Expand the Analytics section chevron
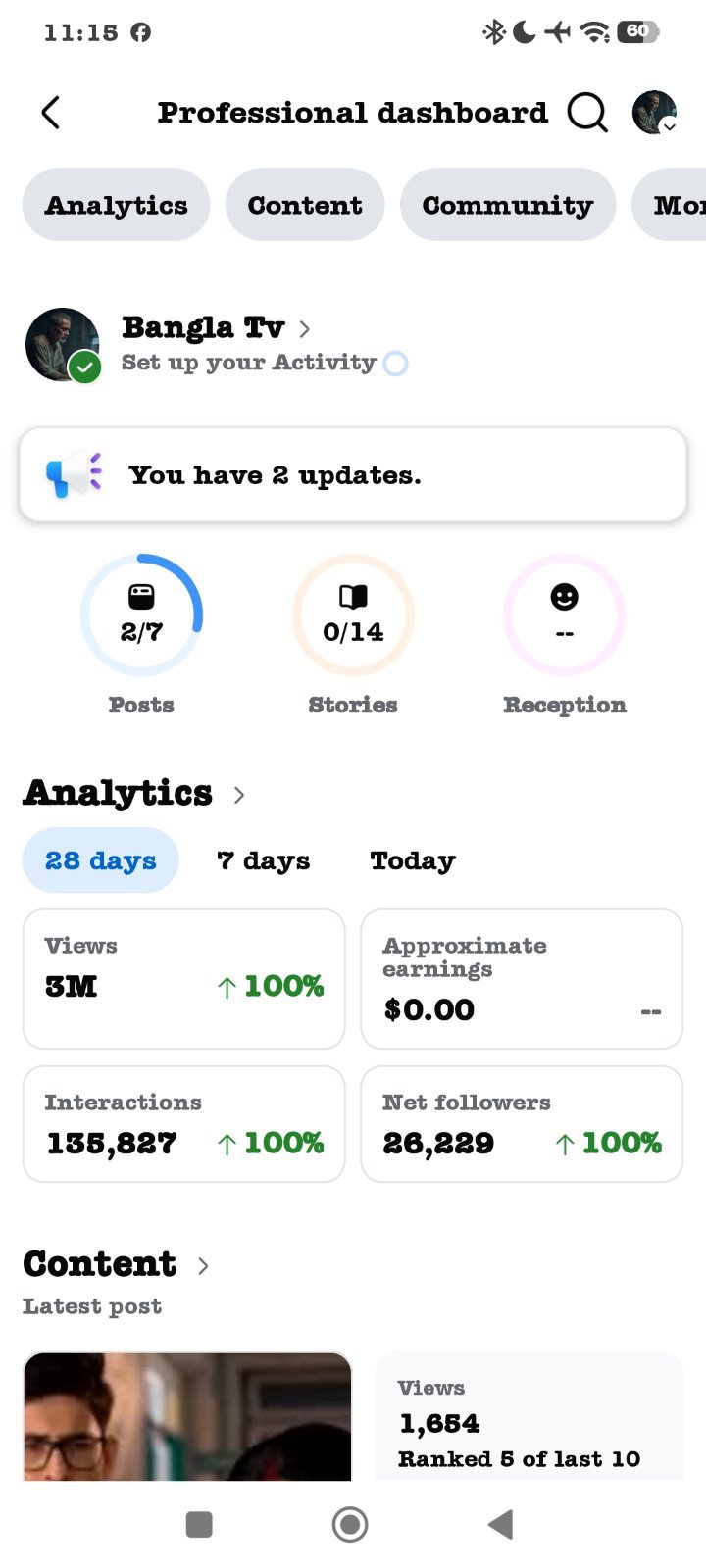706x1568 pixels. [239, 794]
